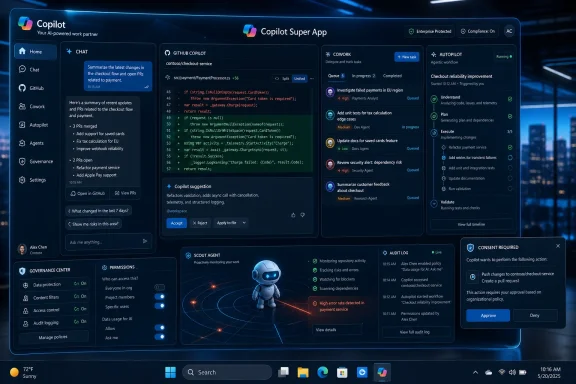Give the Copilot suggestion a thumbs down
This screenshot has height=384, width=576.
tap(303, 215)
